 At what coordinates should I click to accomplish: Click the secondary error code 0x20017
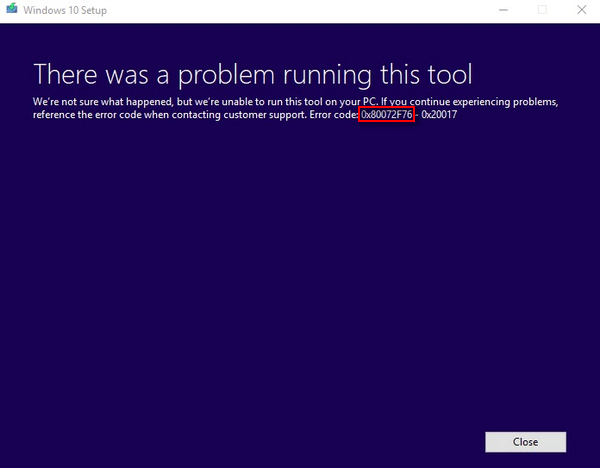coord(439,116)
